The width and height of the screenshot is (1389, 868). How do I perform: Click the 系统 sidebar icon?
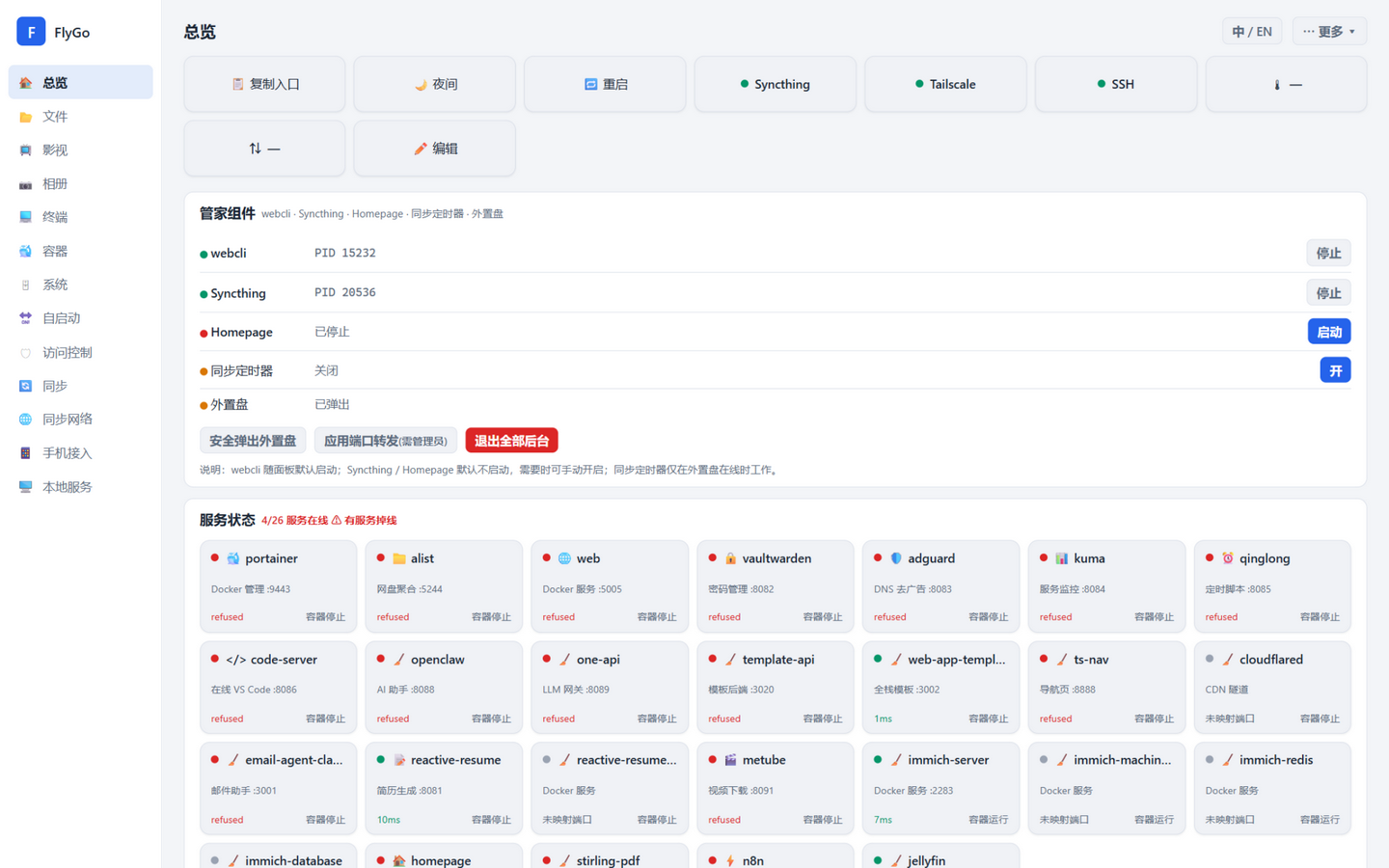(x=26, y=285)
